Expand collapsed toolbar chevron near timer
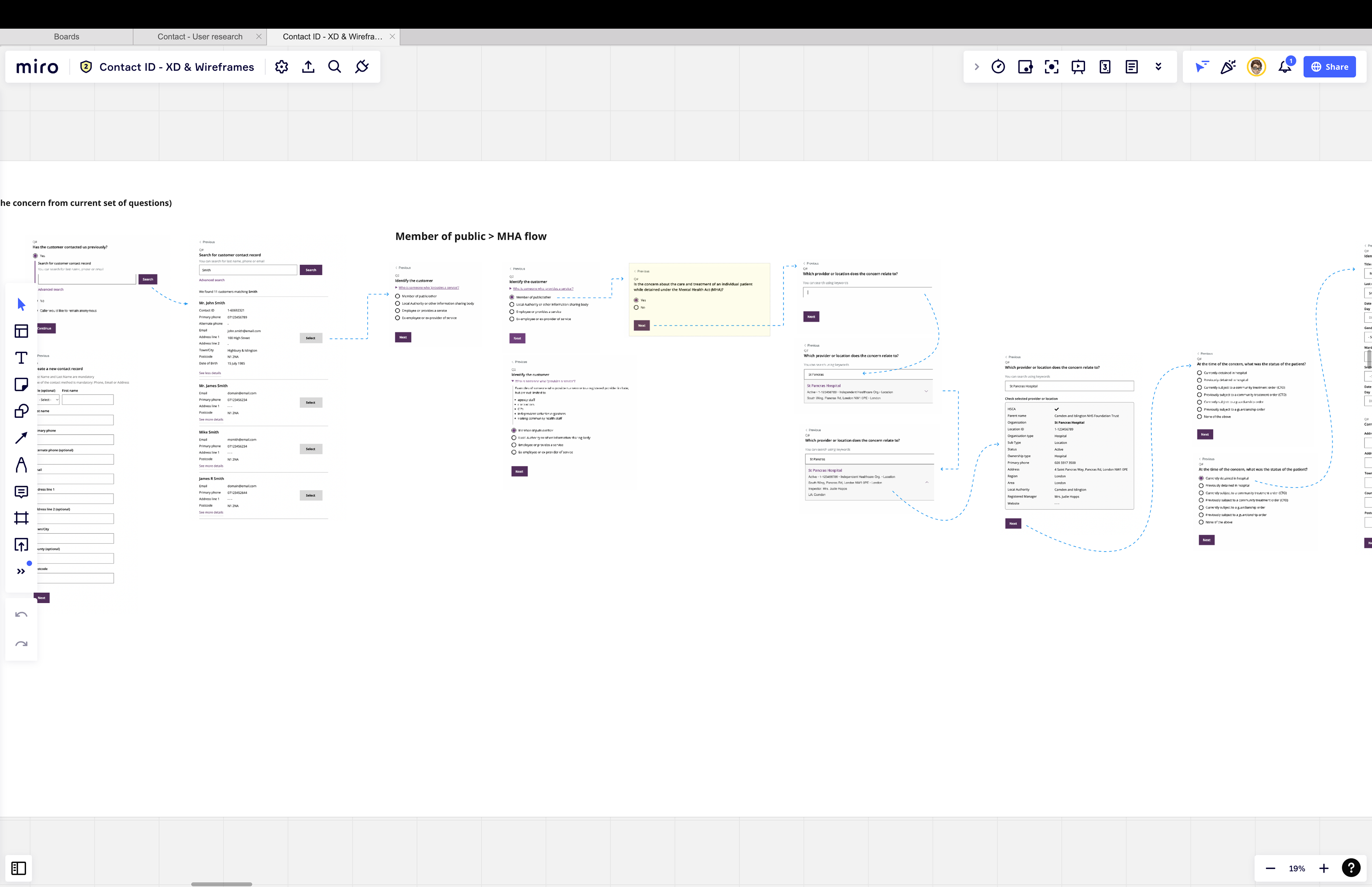 (976, 67)
